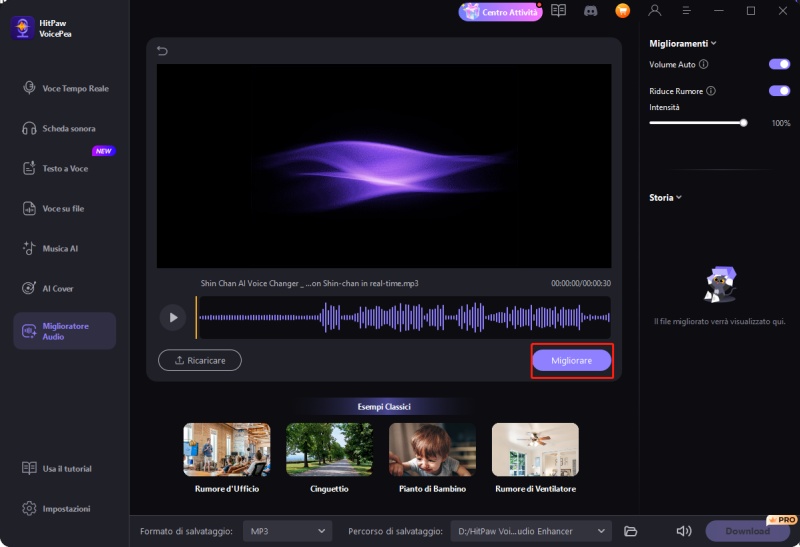The height and width of the screenshot is (547, 800).
Task: Toggle the Volume Auto switch
Action: (779, 64)
